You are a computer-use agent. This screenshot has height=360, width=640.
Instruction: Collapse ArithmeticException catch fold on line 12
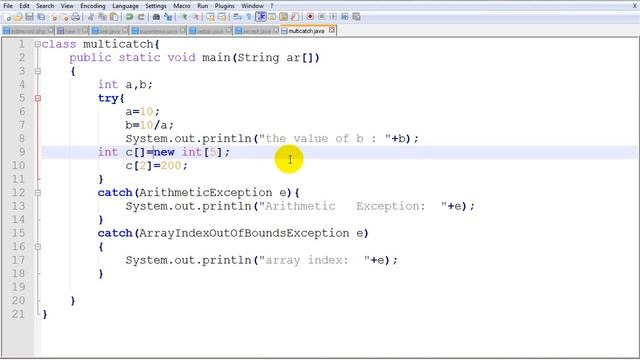[x=38, y=193]
